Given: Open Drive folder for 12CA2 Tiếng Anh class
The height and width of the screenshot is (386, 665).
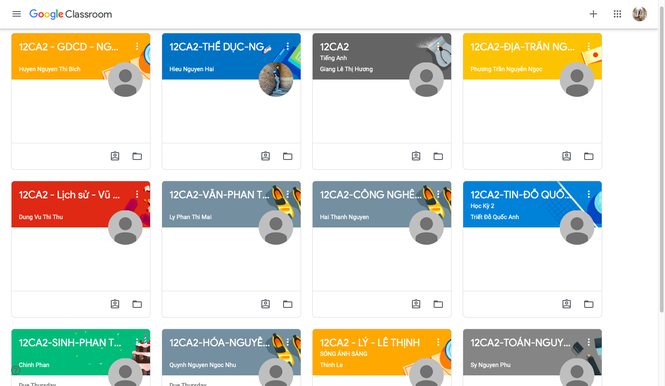Looking at the screenshot, I should tap(438, 156).
